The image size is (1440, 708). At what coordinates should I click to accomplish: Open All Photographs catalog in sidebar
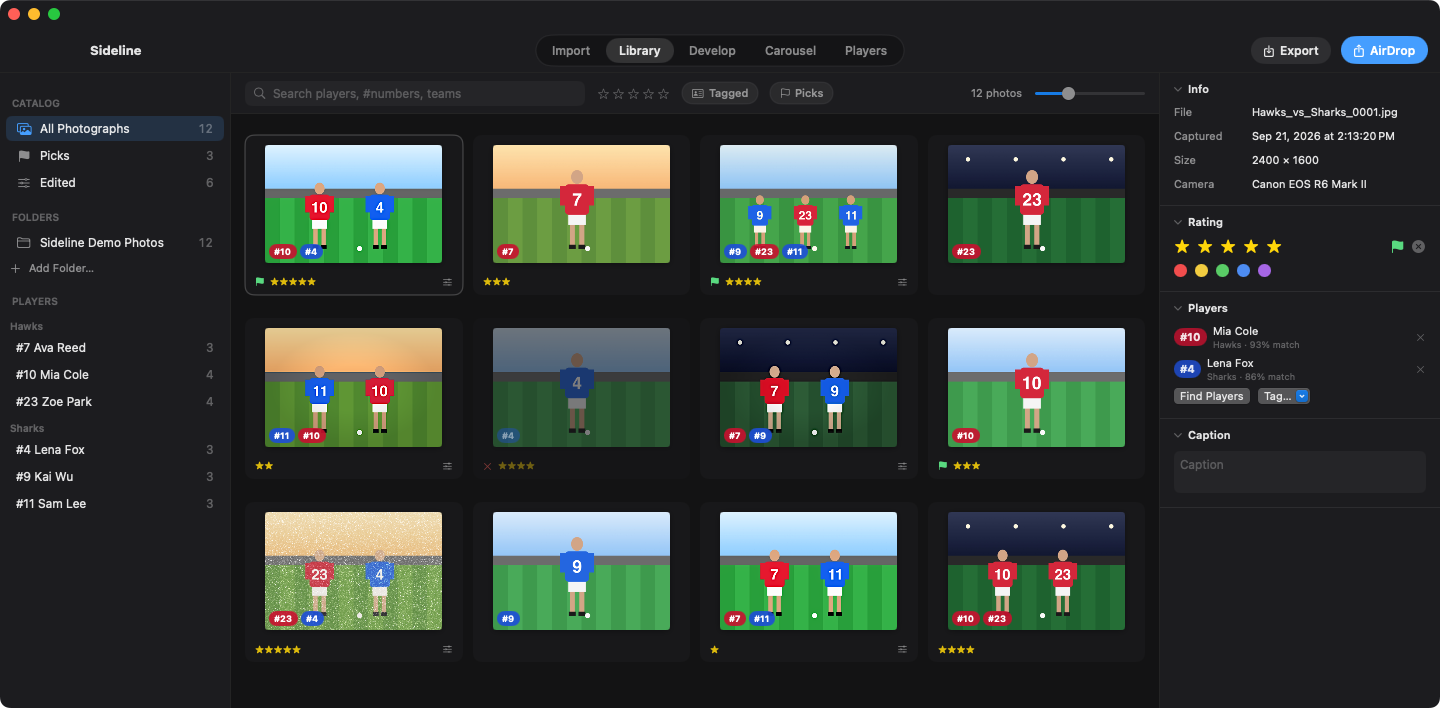pyautogui.click(x=115, y=128)
